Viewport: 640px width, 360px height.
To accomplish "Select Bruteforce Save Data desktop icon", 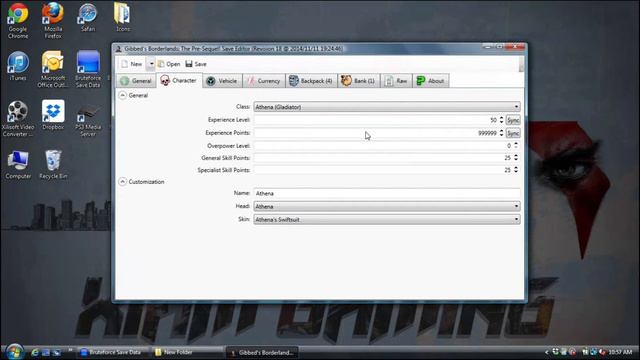I will (88, 69).
